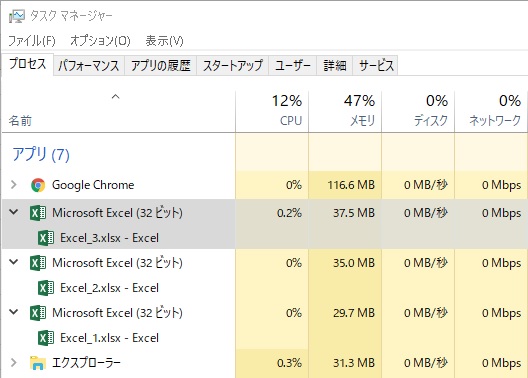The height and width of the screenshot is (378, 528).
Task: Click the Excel_1.xlsx file icon
Action: [46, 338]
